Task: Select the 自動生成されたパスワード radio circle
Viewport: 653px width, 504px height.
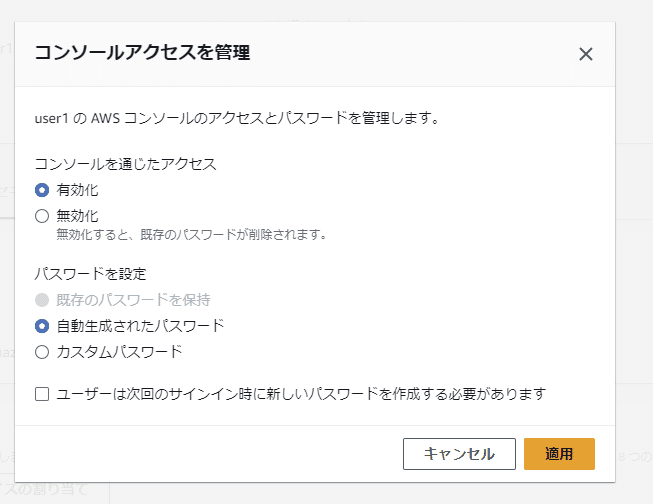Action: 42,326
